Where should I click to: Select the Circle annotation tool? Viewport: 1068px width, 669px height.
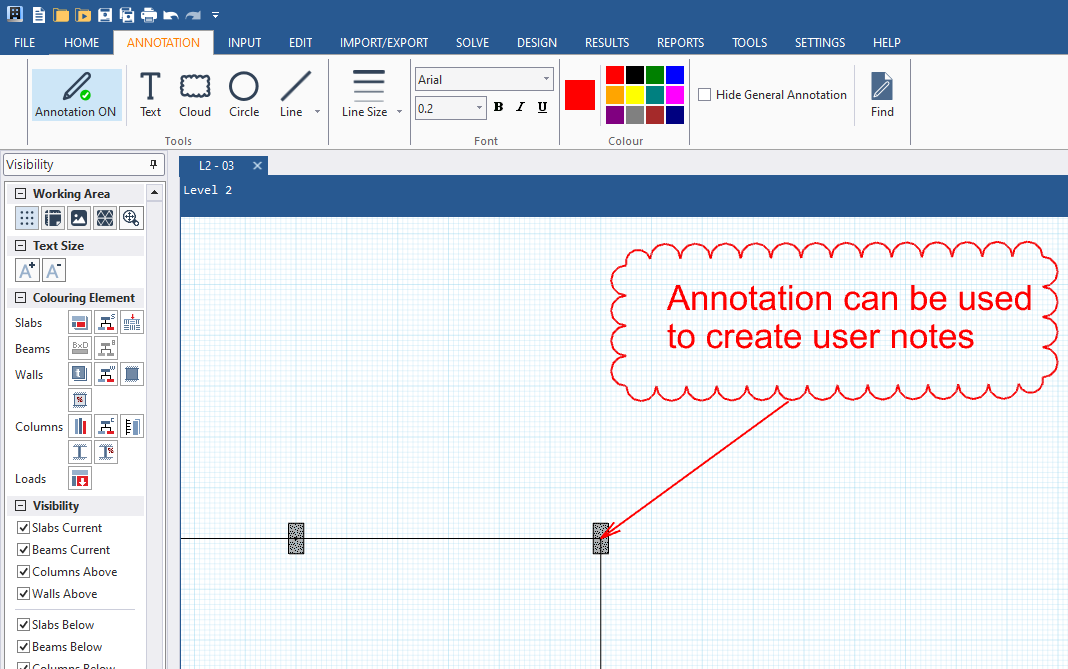pos(244,95)
